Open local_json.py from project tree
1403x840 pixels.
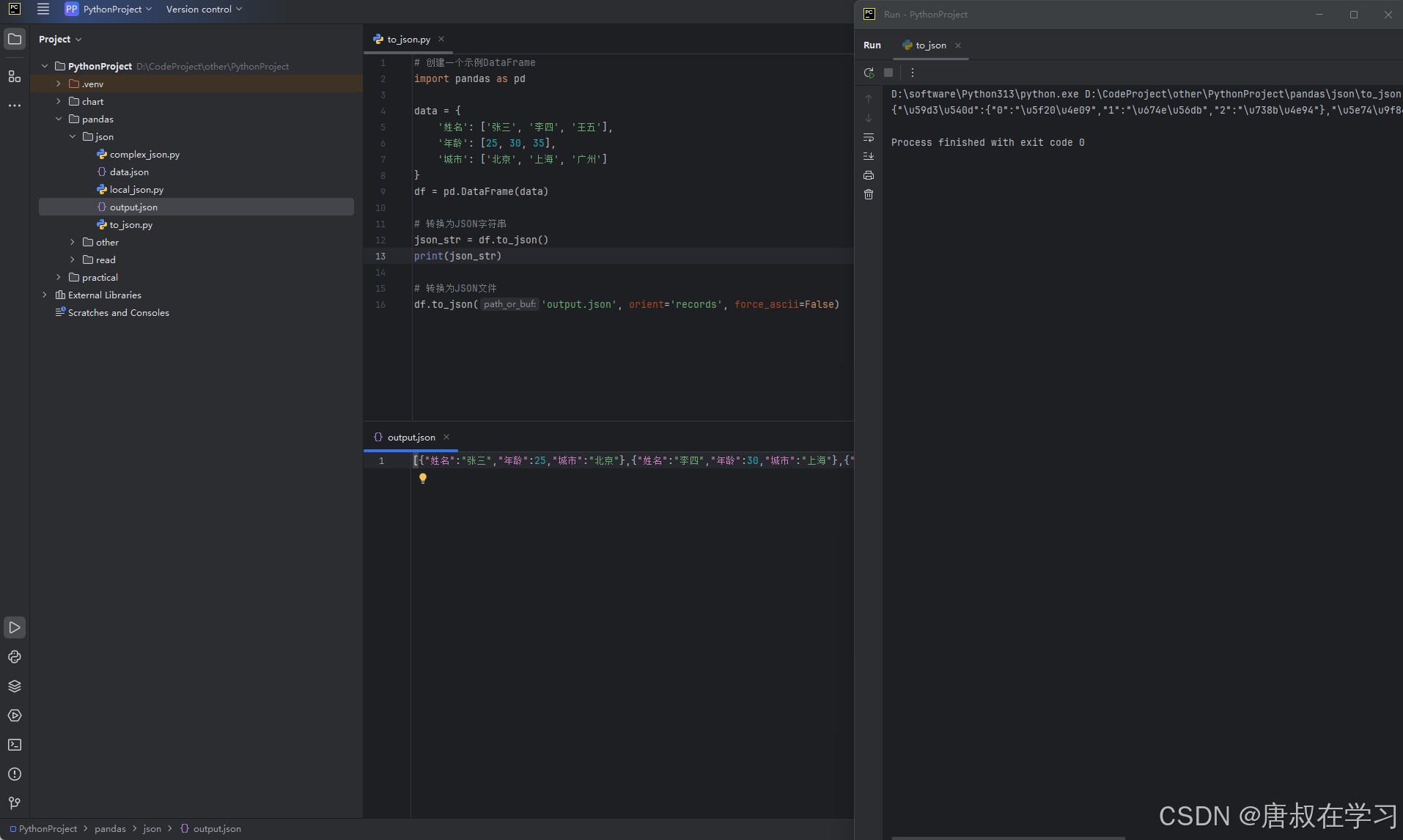(136, 189)
